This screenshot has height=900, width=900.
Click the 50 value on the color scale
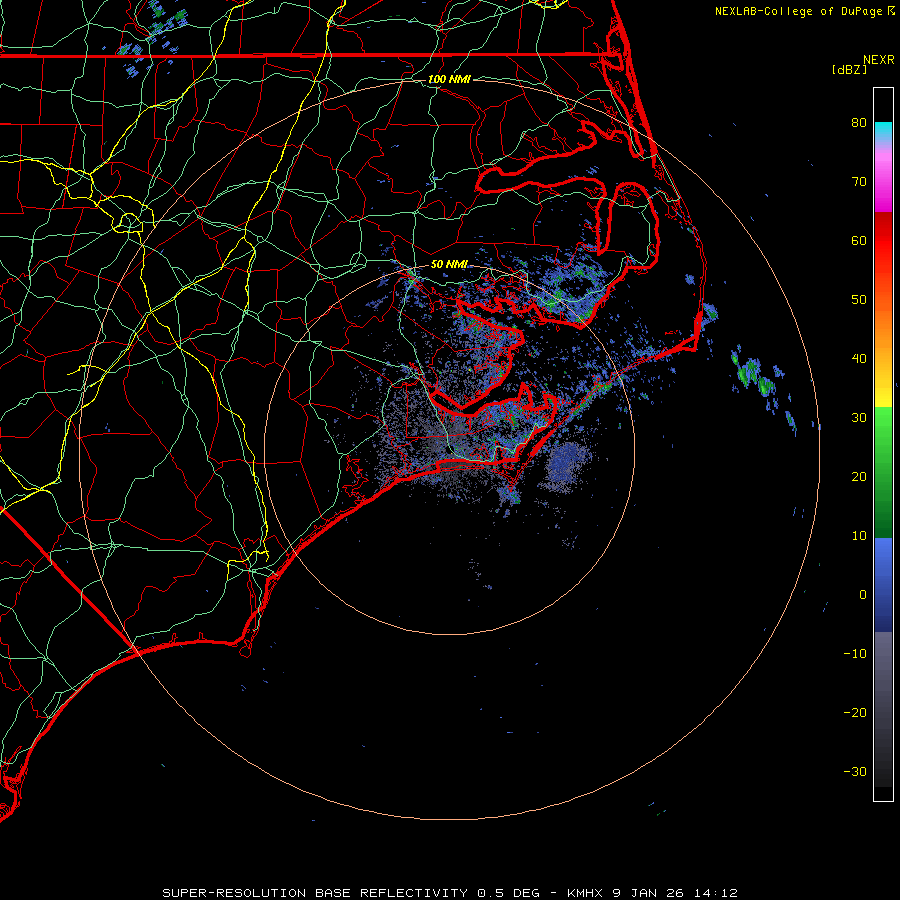[x=859, y=300]
